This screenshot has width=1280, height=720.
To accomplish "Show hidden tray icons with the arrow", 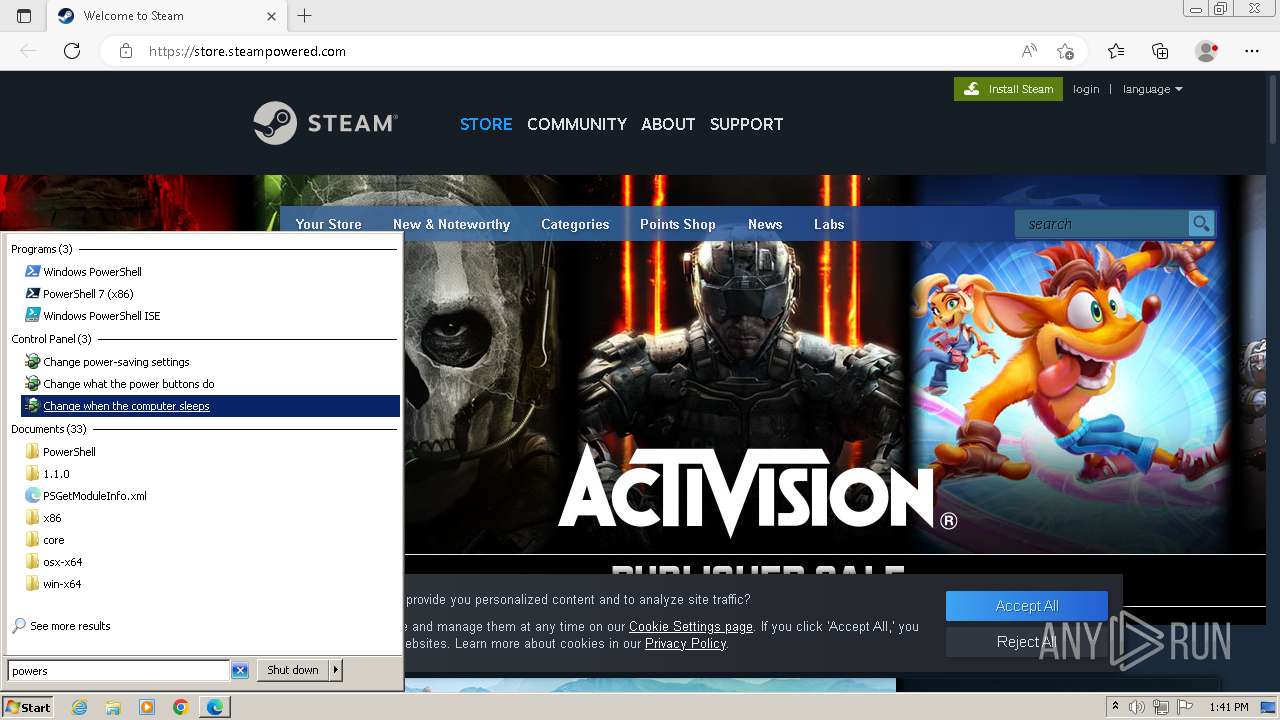I will coord(1115,707).
